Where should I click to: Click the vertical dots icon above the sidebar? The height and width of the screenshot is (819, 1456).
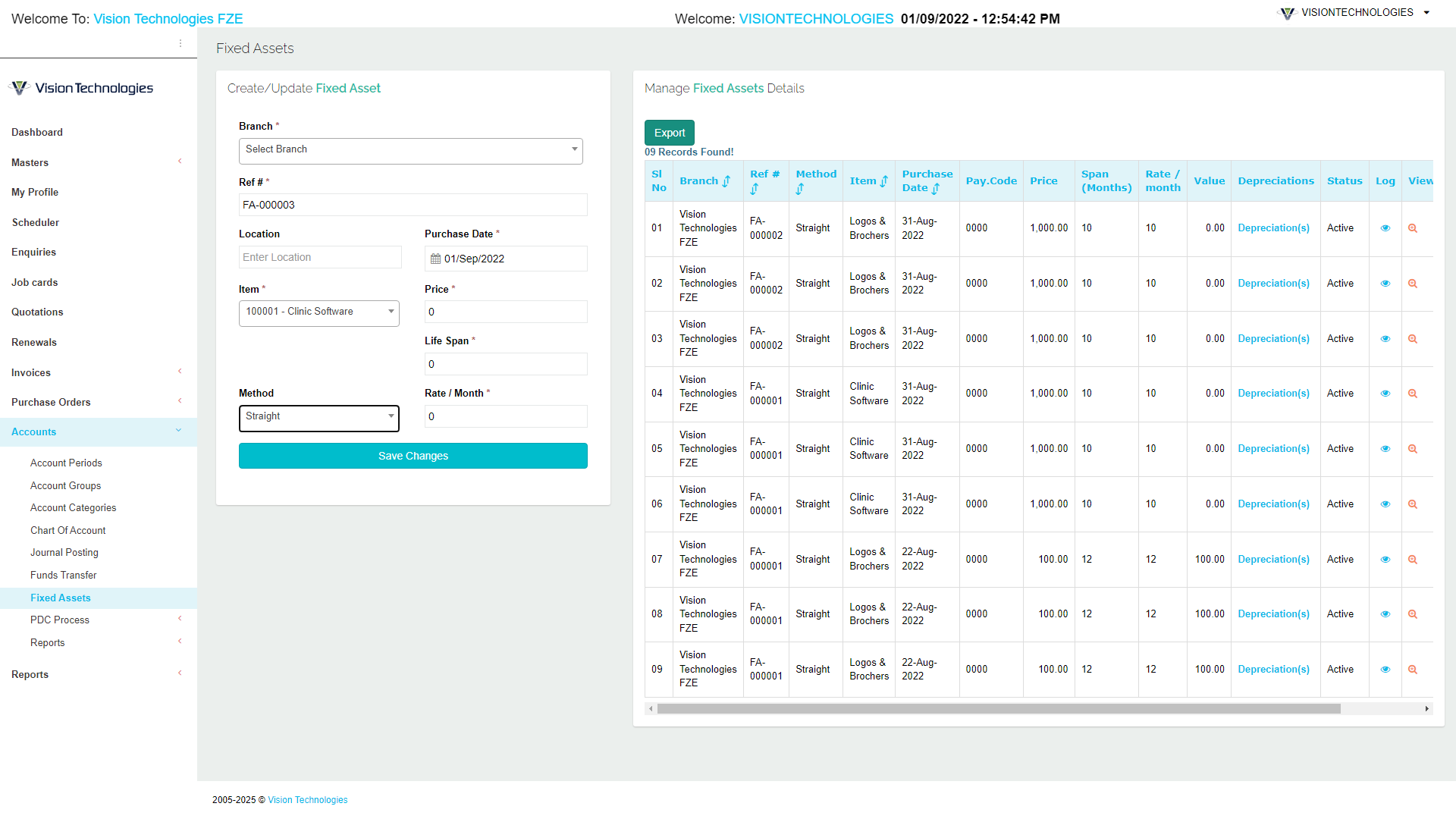(x=180, y=43)
